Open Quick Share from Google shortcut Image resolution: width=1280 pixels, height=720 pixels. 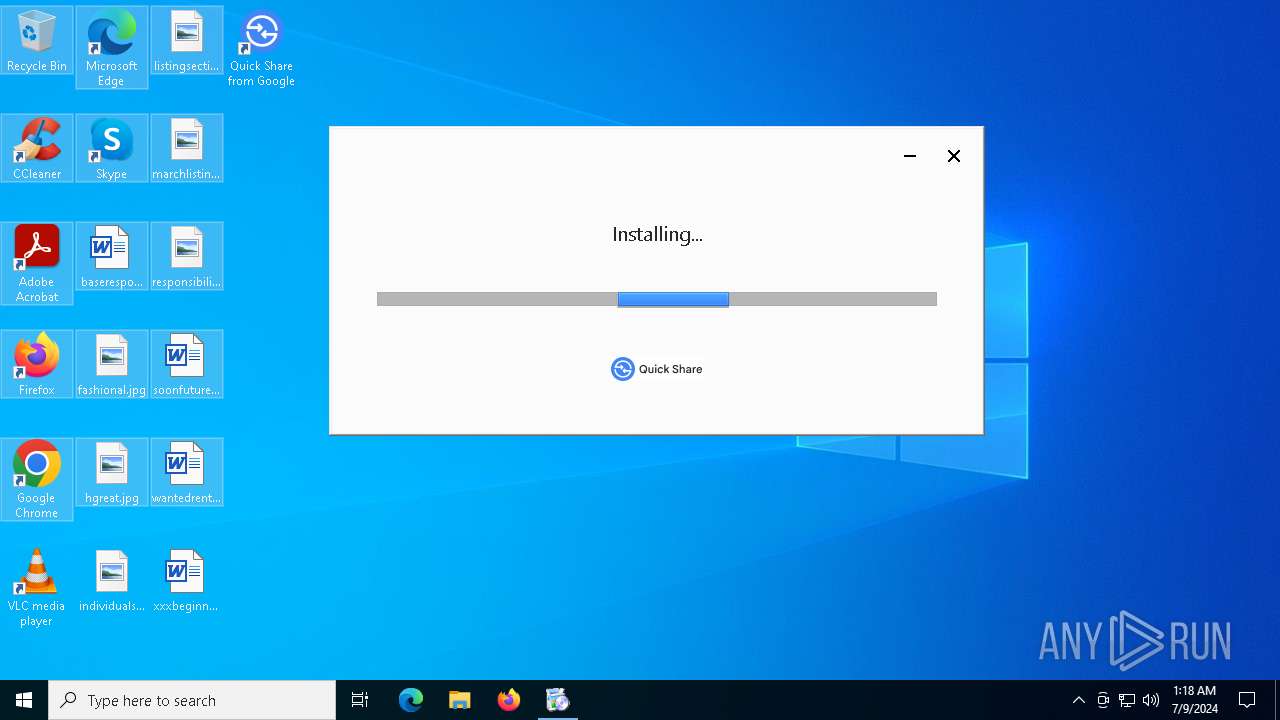(x=261, y=47)
